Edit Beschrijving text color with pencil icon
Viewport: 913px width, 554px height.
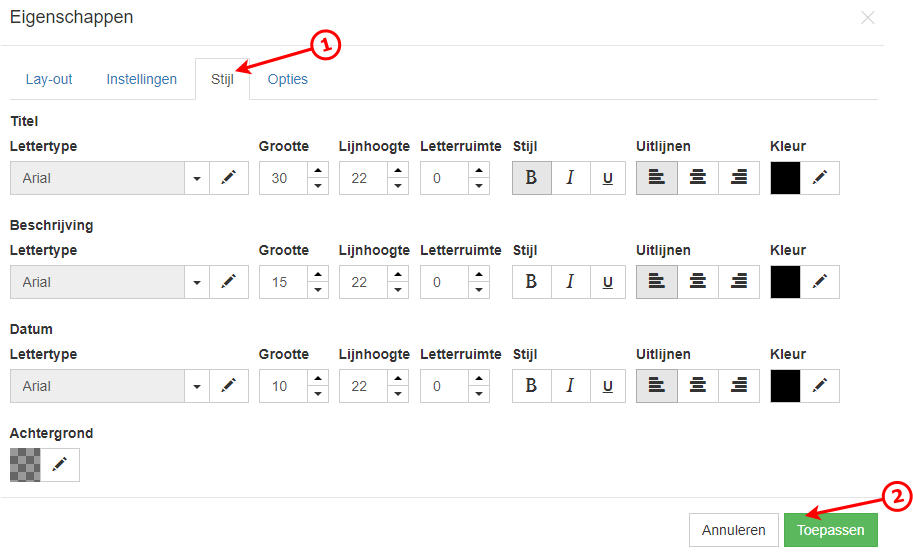(x=820, y=282)
